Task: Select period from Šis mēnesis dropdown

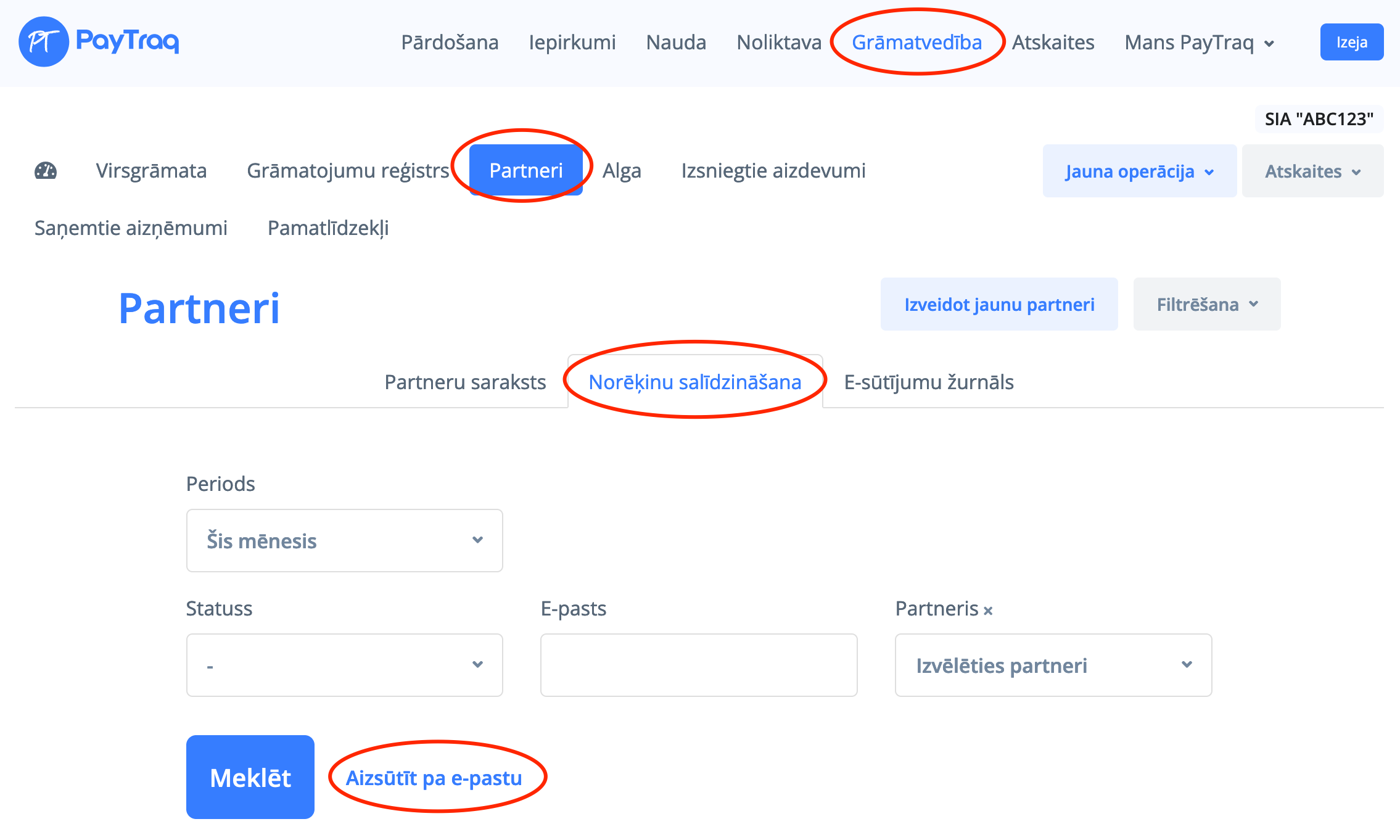Action: click(x=344, y=541)
